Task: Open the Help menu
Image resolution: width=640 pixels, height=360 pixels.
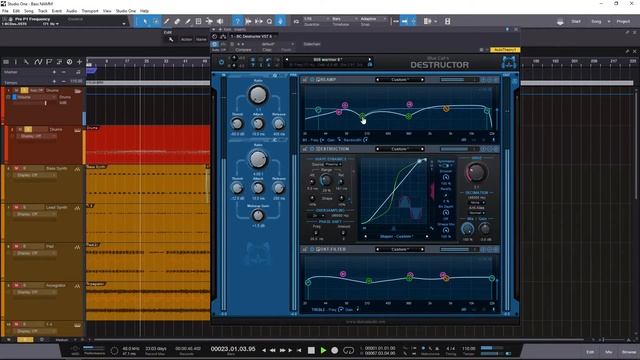Action: pyautogui.click(x=144, y=11)
